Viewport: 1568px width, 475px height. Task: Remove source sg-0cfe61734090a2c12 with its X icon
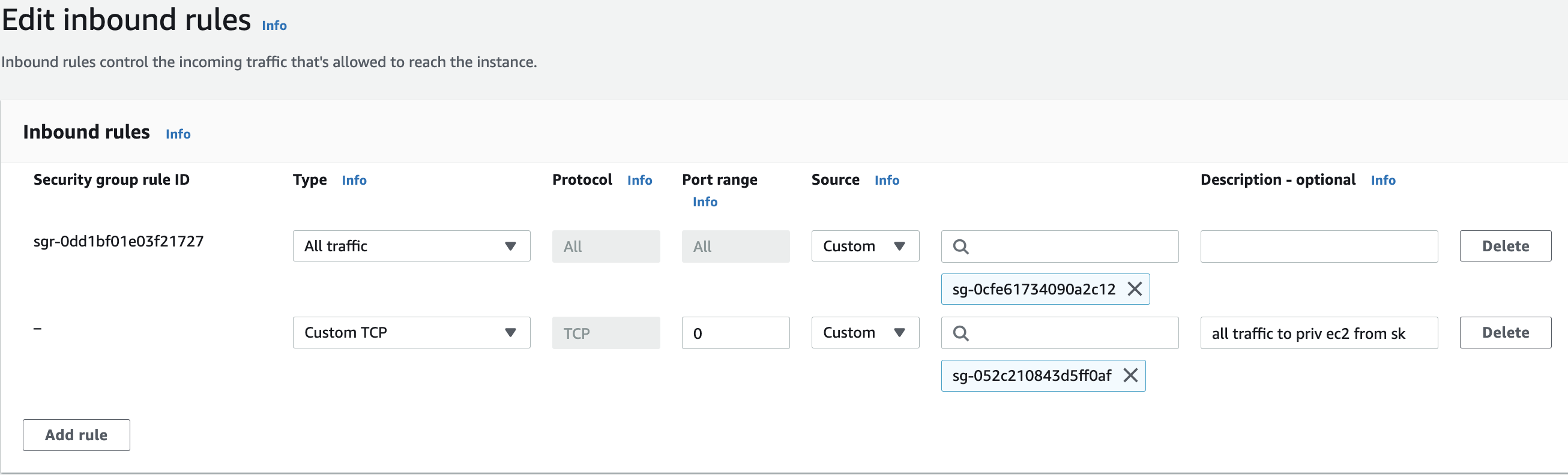pos(1134,289)
